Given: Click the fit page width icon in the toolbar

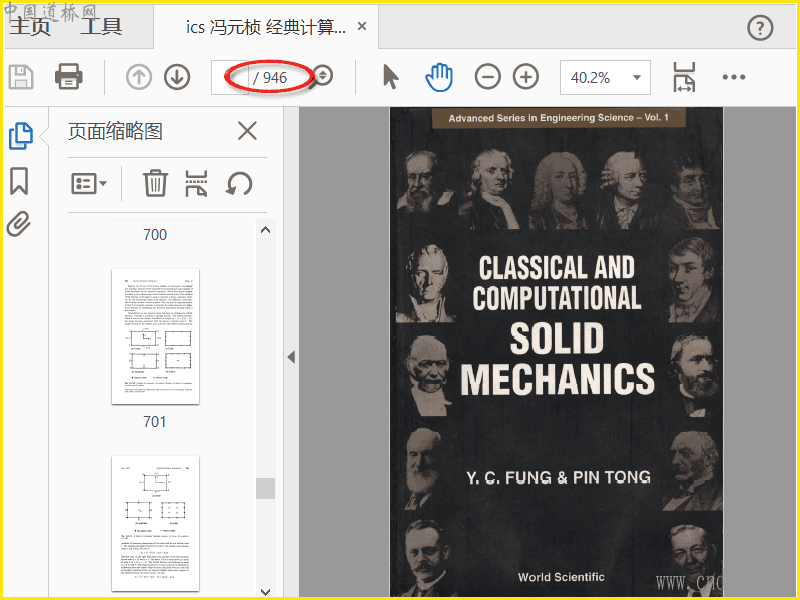Looking at the screenshot, I should pyautogui.click(x=684, y=78).
